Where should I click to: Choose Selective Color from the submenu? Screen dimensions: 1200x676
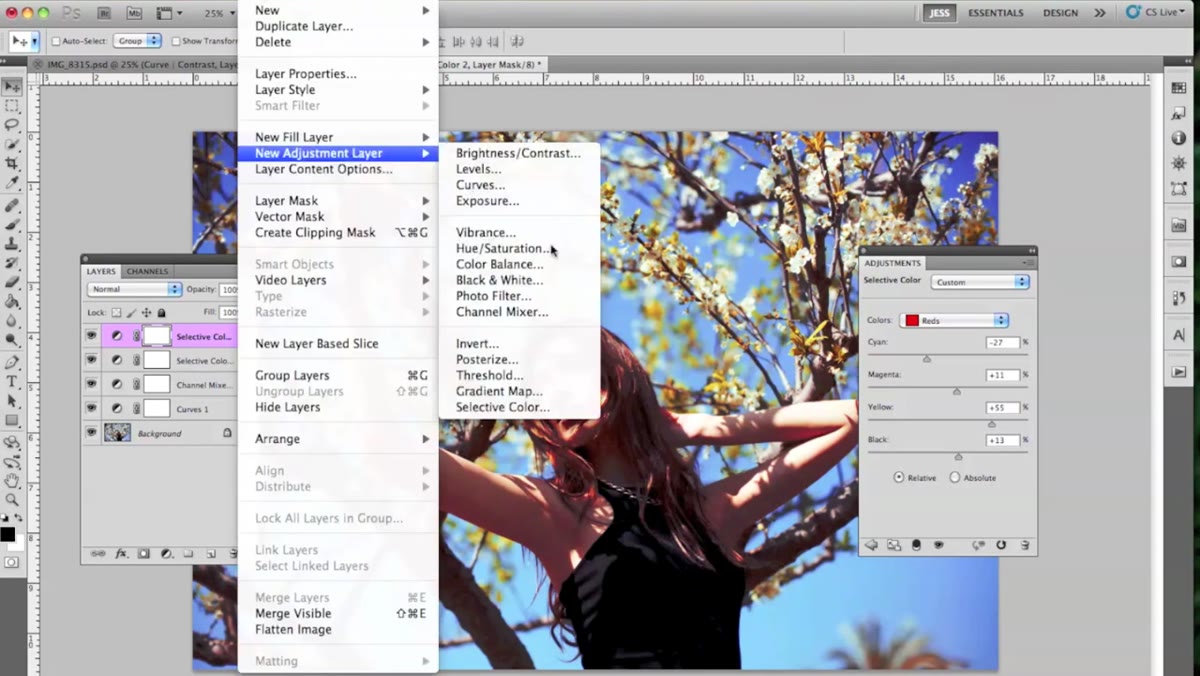503,407
